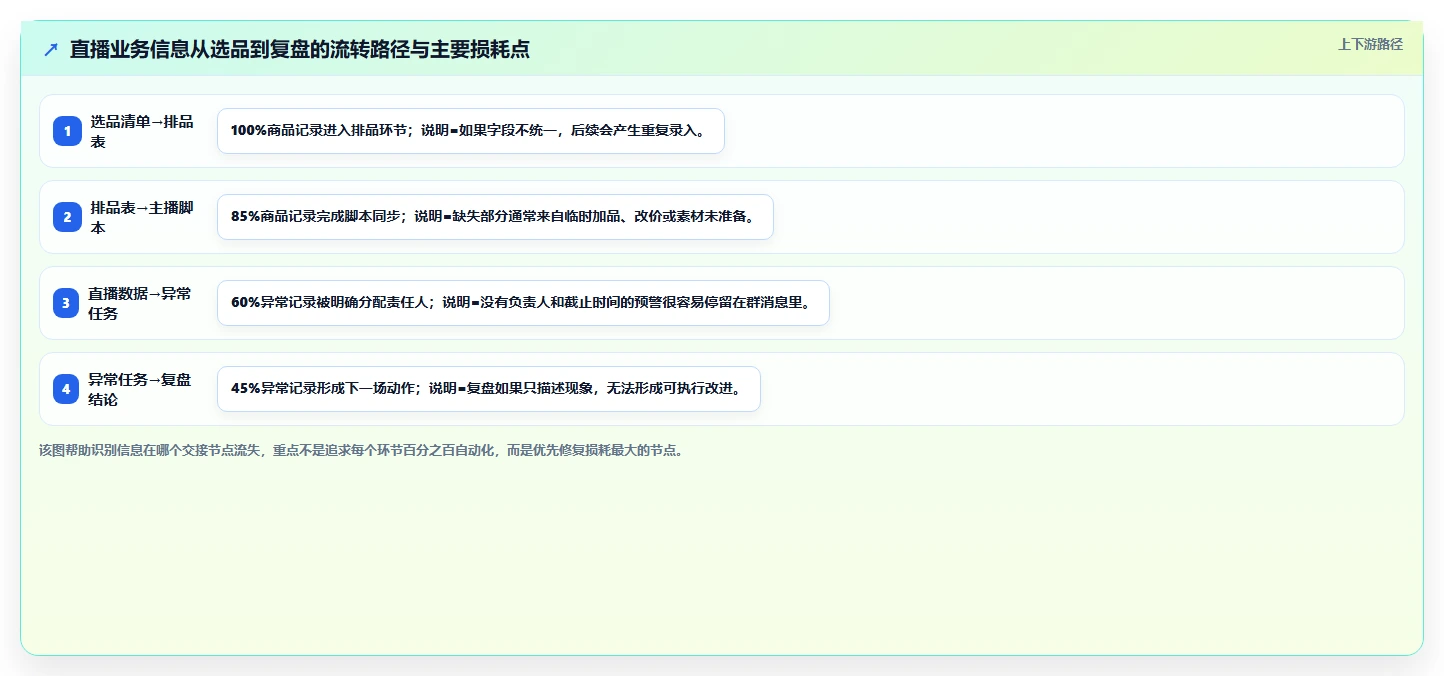Click the 直播数据→异常任务 step label
The image size is (1444, 676).
pos(140,303)
